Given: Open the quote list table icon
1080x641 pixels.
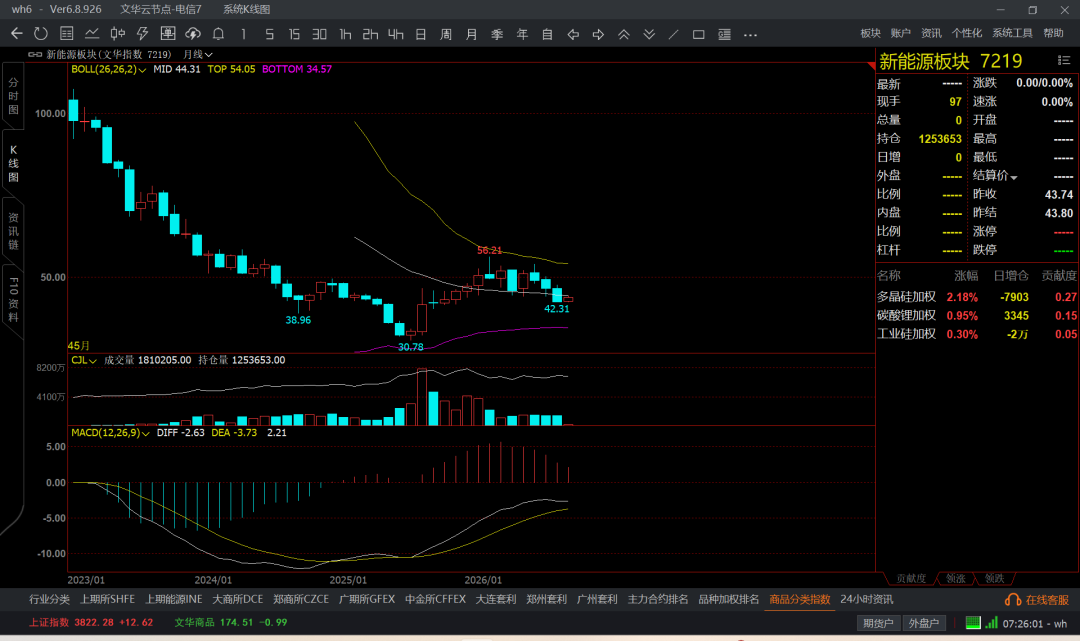Looking at the screenshot, I should tap(67, 34).
